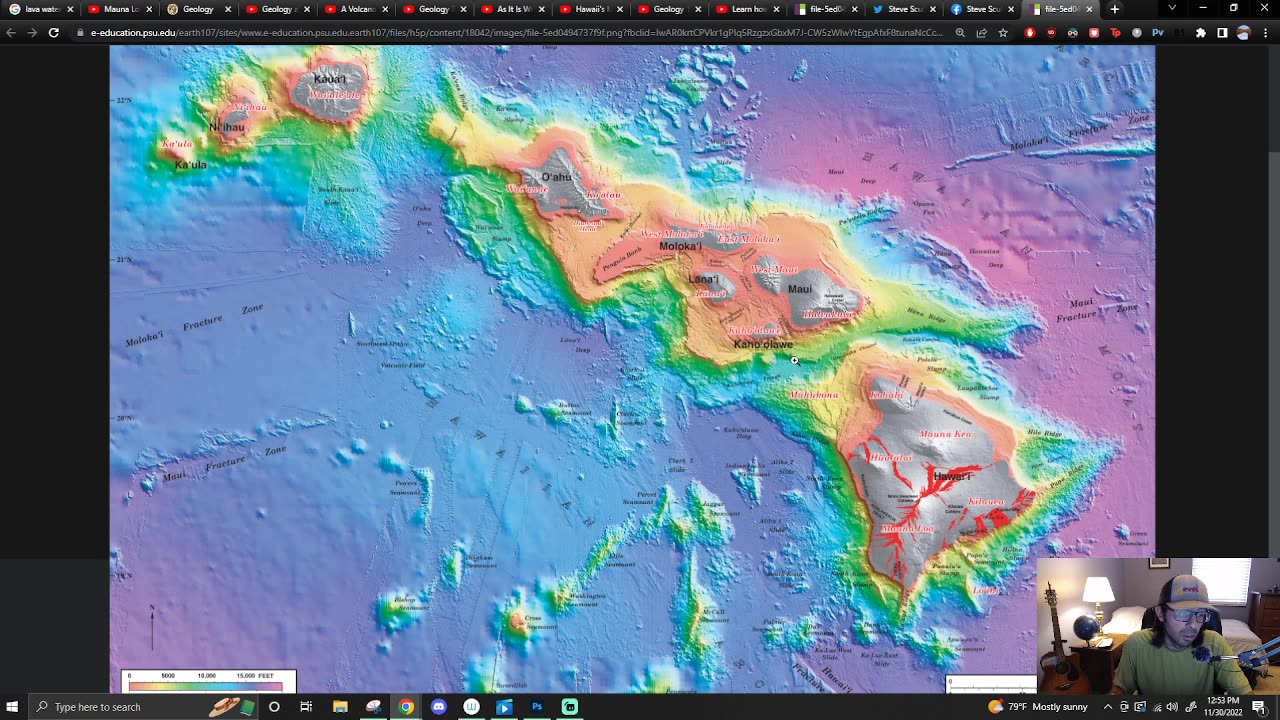Click the Kaua'i label on the map
This screenshot has width=1280, height=720.
(330, 79)
